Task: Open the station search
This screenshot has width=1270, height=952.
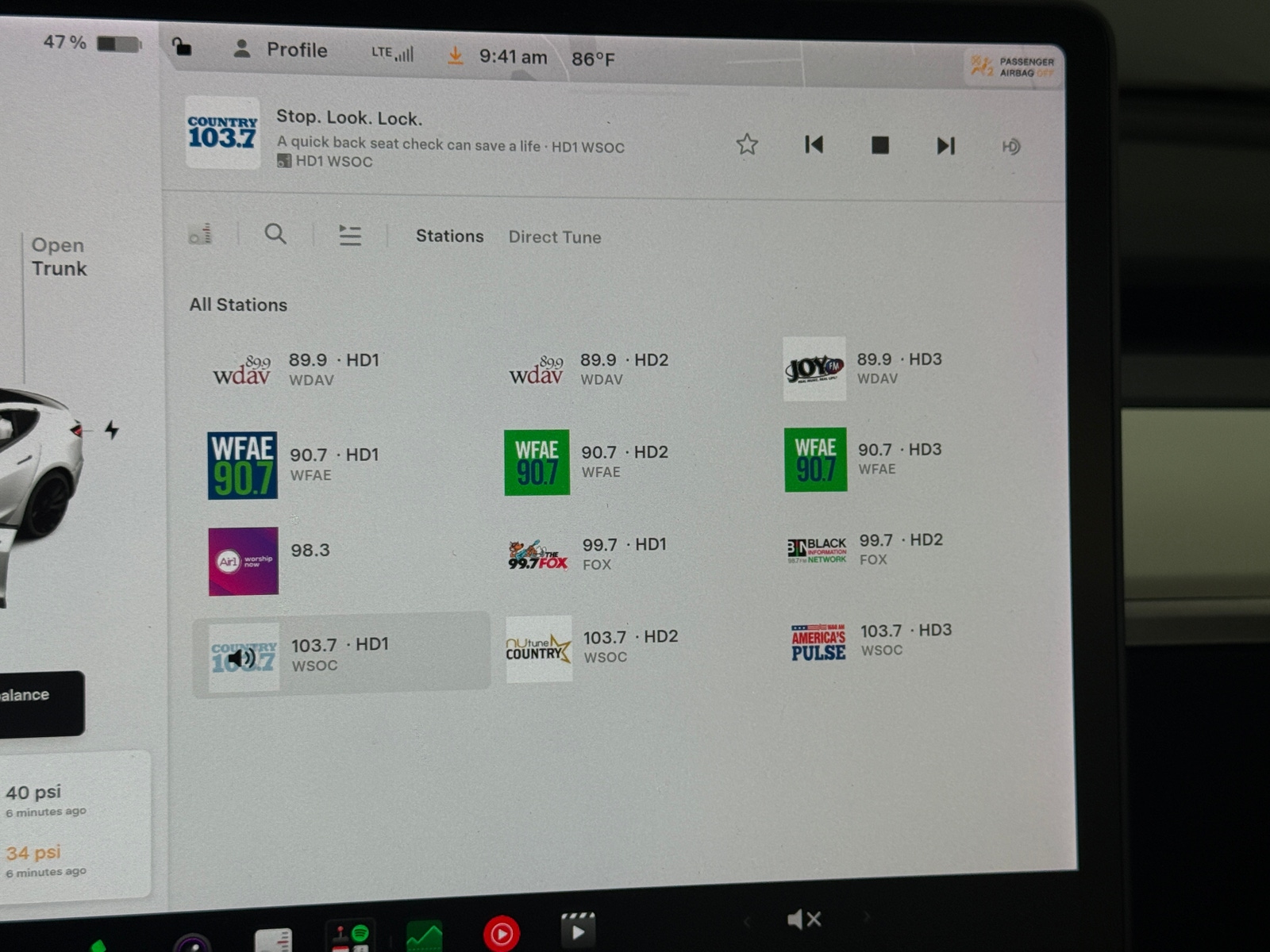Action: (275, 234)
